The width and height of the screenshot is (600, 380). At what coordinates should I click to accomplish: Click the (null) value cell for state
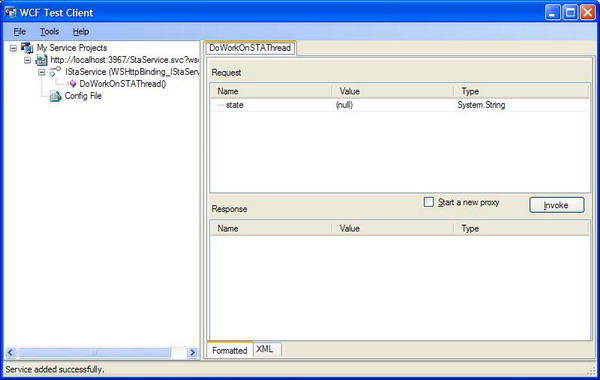[393, 105]
